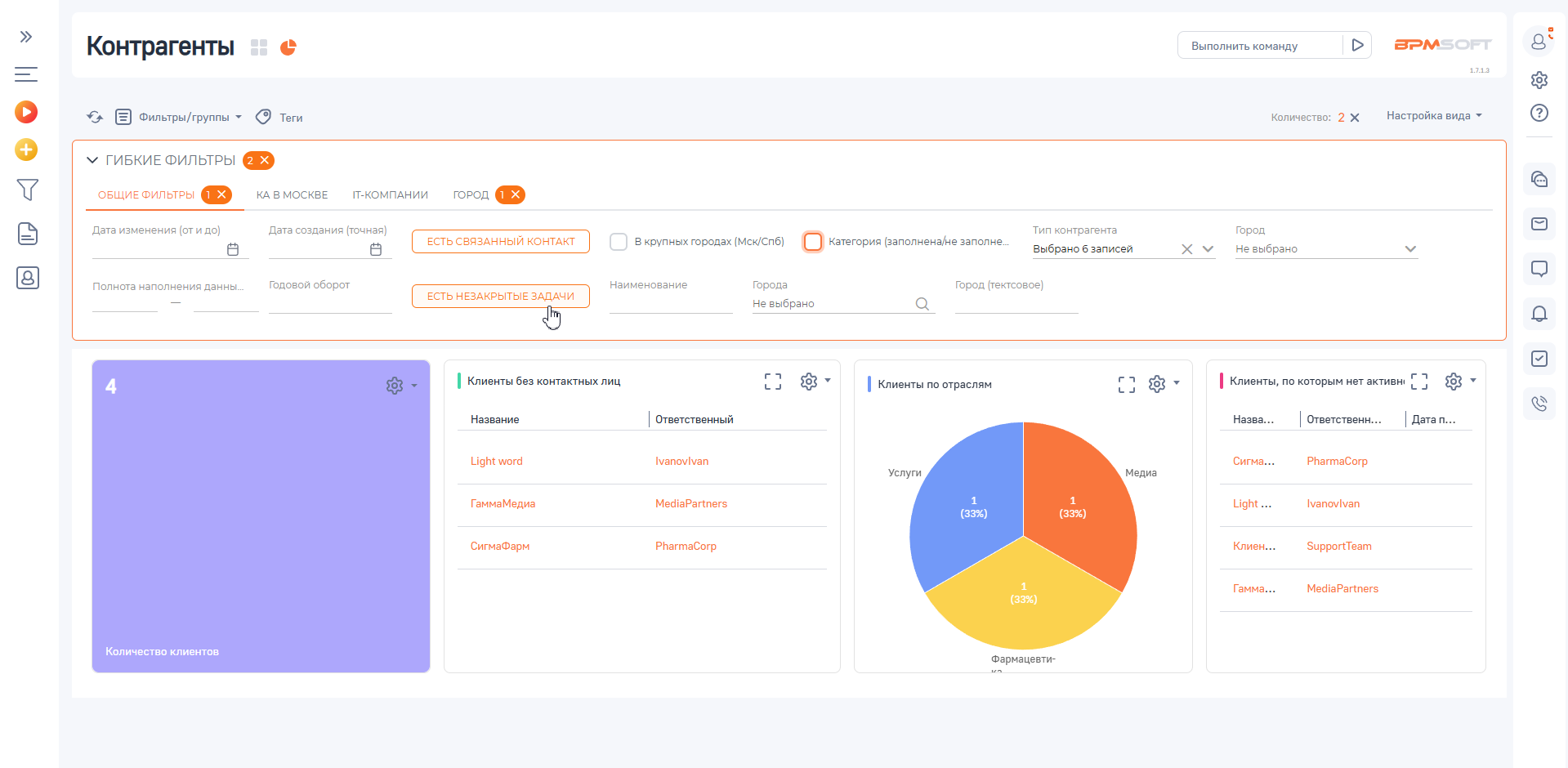This screenshot has height=768, width=1568.
Task: Switch to the КА В МОСКВЕ tab
Action: tap(292, 195)
